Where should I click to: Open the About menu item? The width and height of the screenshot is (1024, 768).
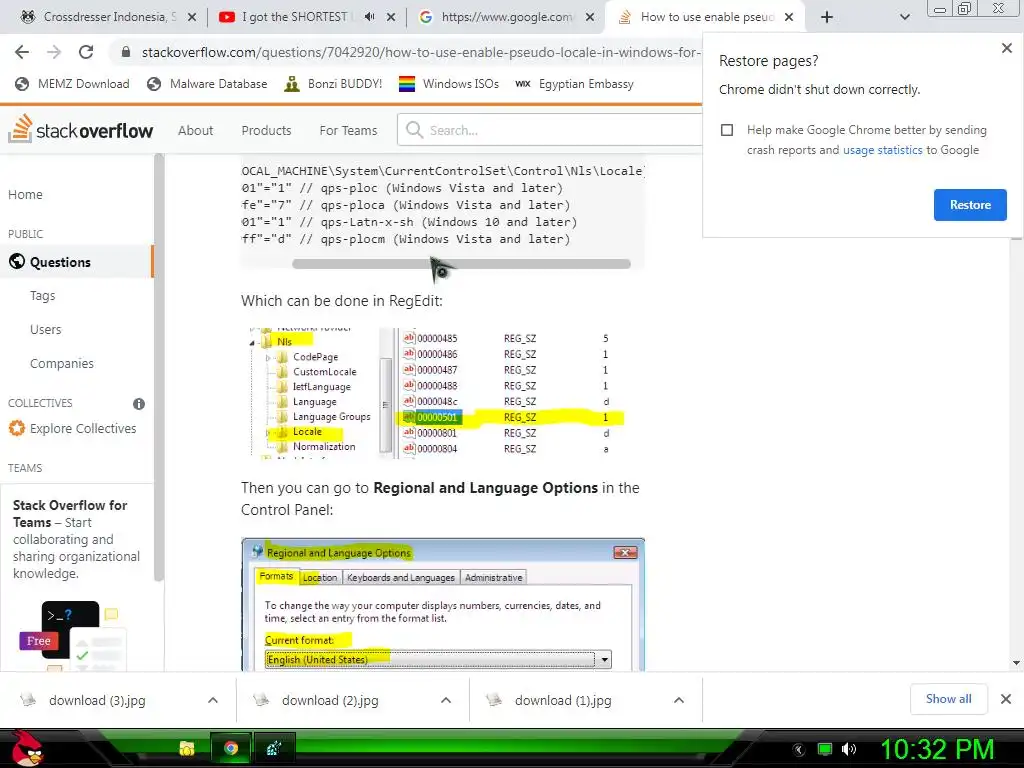[x=195, y=131]
